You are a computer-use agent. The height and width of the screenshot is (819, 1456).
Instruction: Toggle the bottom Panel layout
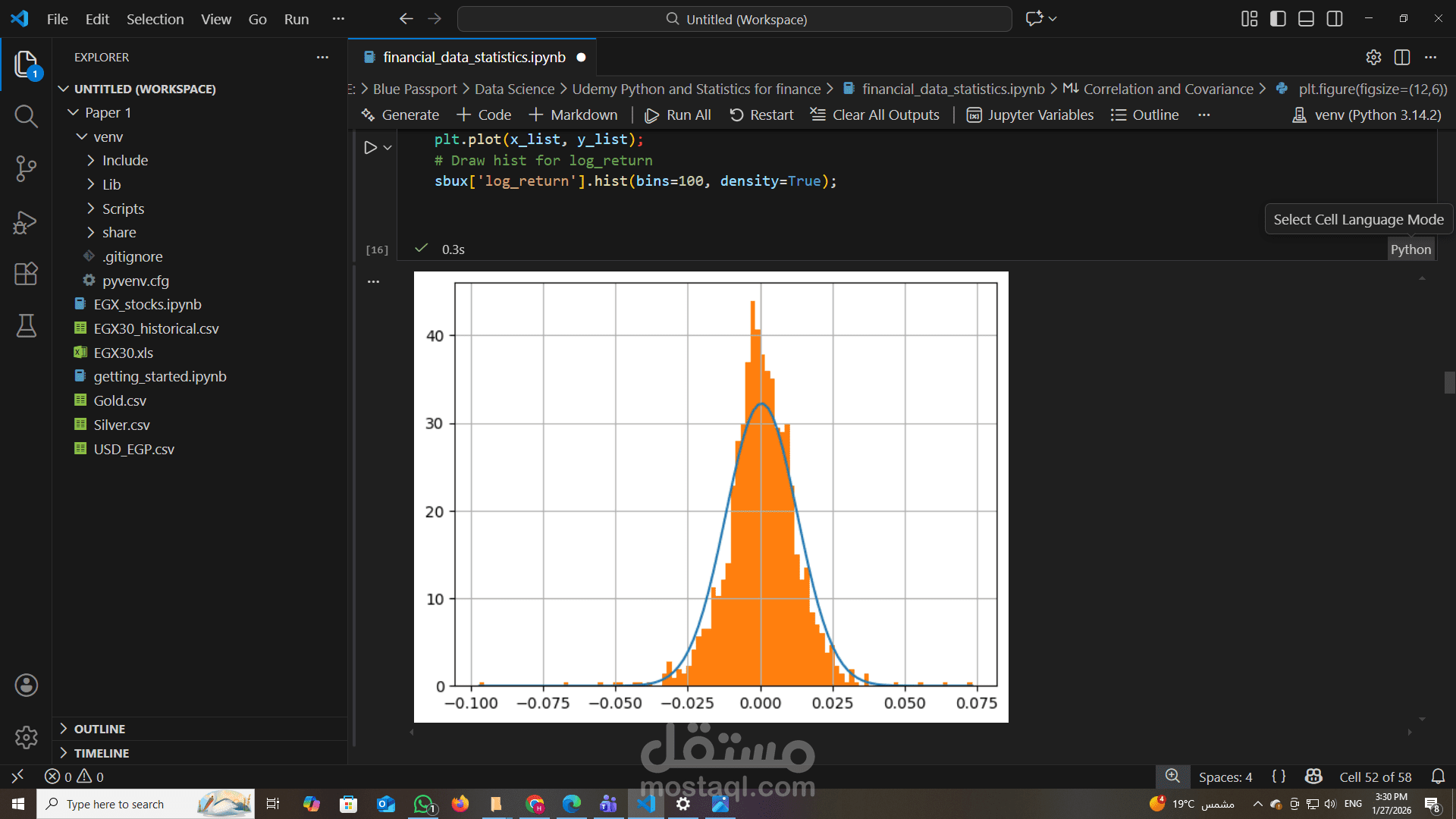coord(1306,19)
